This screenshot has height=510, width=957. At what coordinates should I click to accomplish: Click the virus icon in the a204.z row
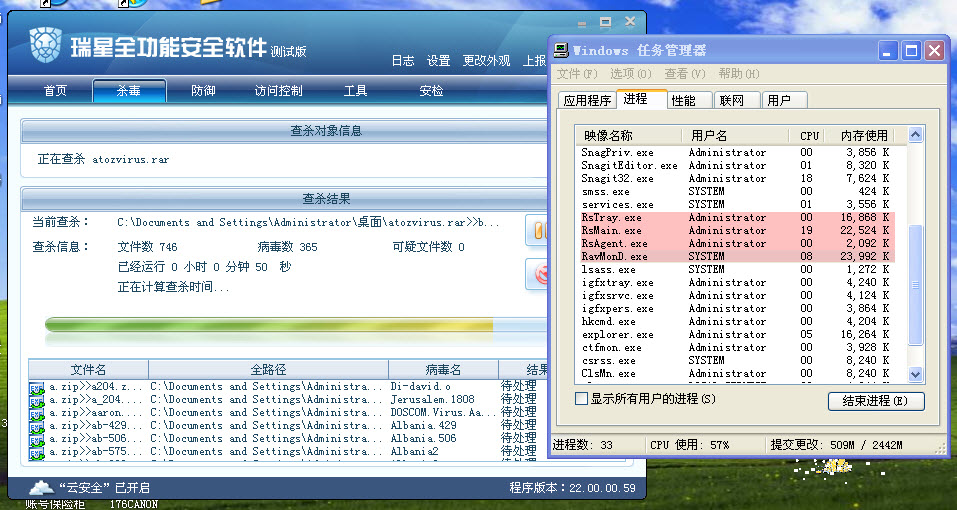pos(37,387)
